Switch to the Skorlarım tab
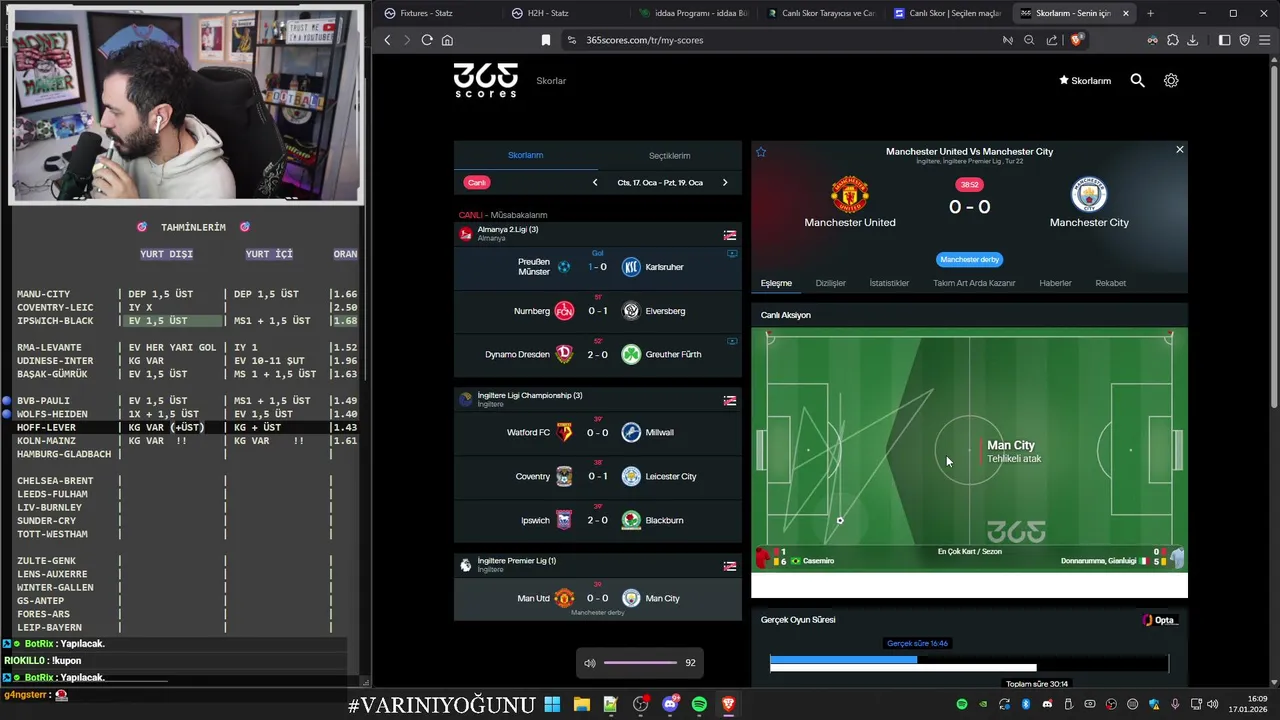The height and width of the screenshot is (720, 1280). coord(525,155)
